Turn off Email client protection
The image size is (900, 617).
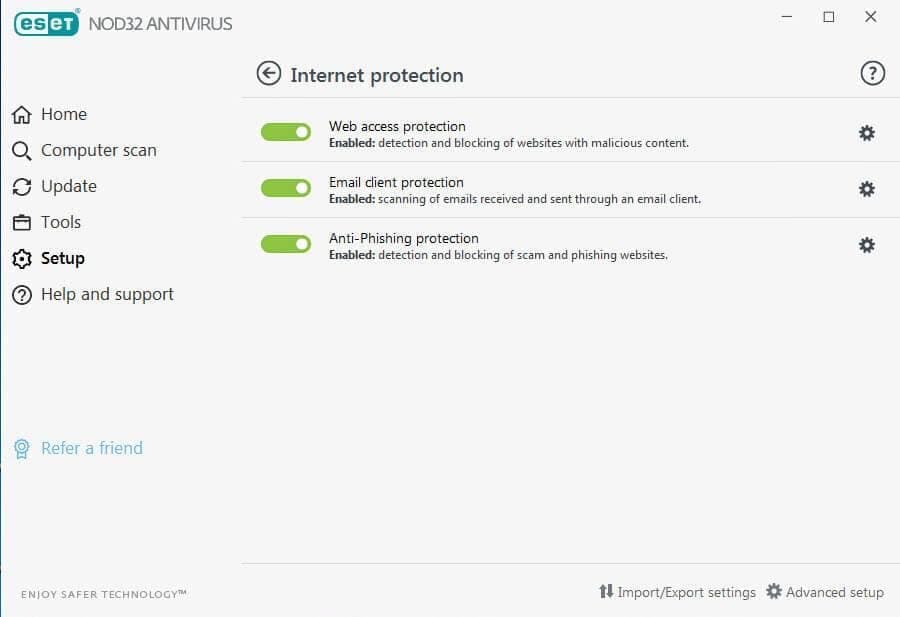pos(285,188)
